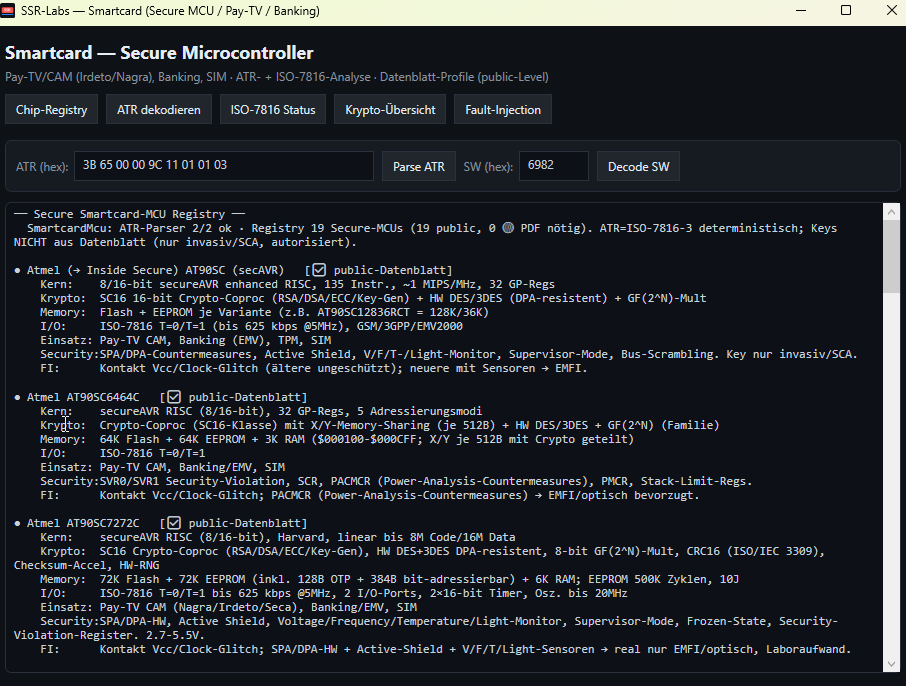Open the Krypto-Übersicht
The image size is (906, 686).
coord(390,110)
